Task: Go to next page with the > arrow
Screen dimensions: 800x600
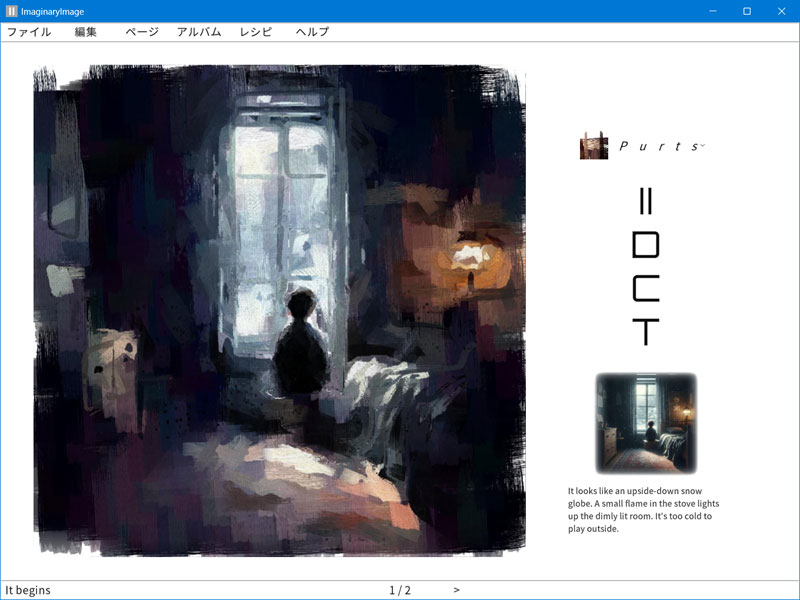Action: pos(457,590)
